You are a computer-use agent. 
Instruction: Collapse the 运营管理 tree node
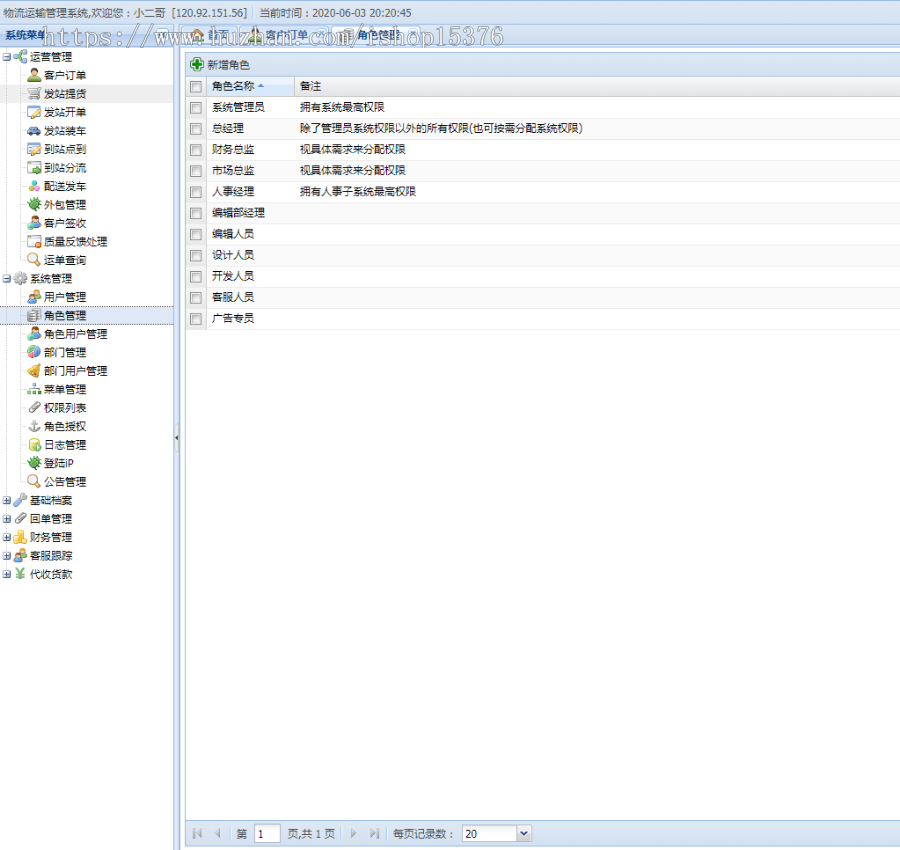point(7,57)
